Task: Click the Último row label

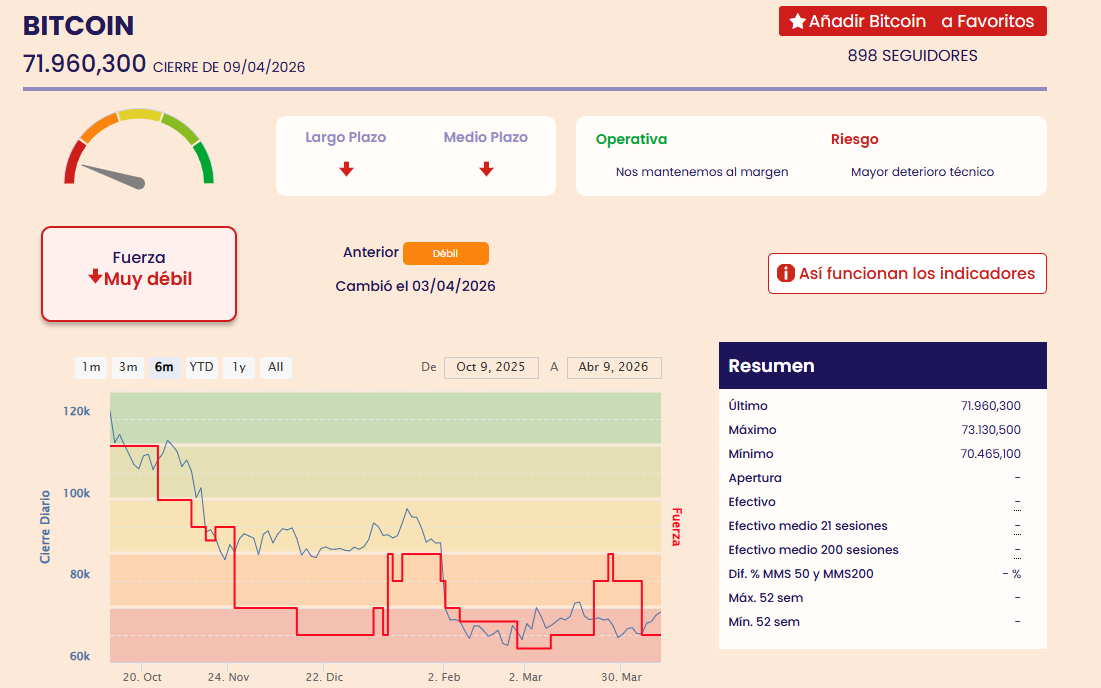Action: [x=748, y=406]
